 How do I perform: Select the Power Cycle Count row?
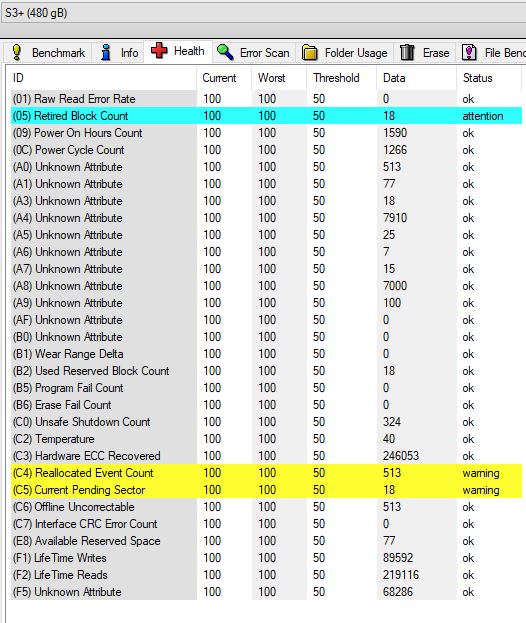(x=266, y=150)
